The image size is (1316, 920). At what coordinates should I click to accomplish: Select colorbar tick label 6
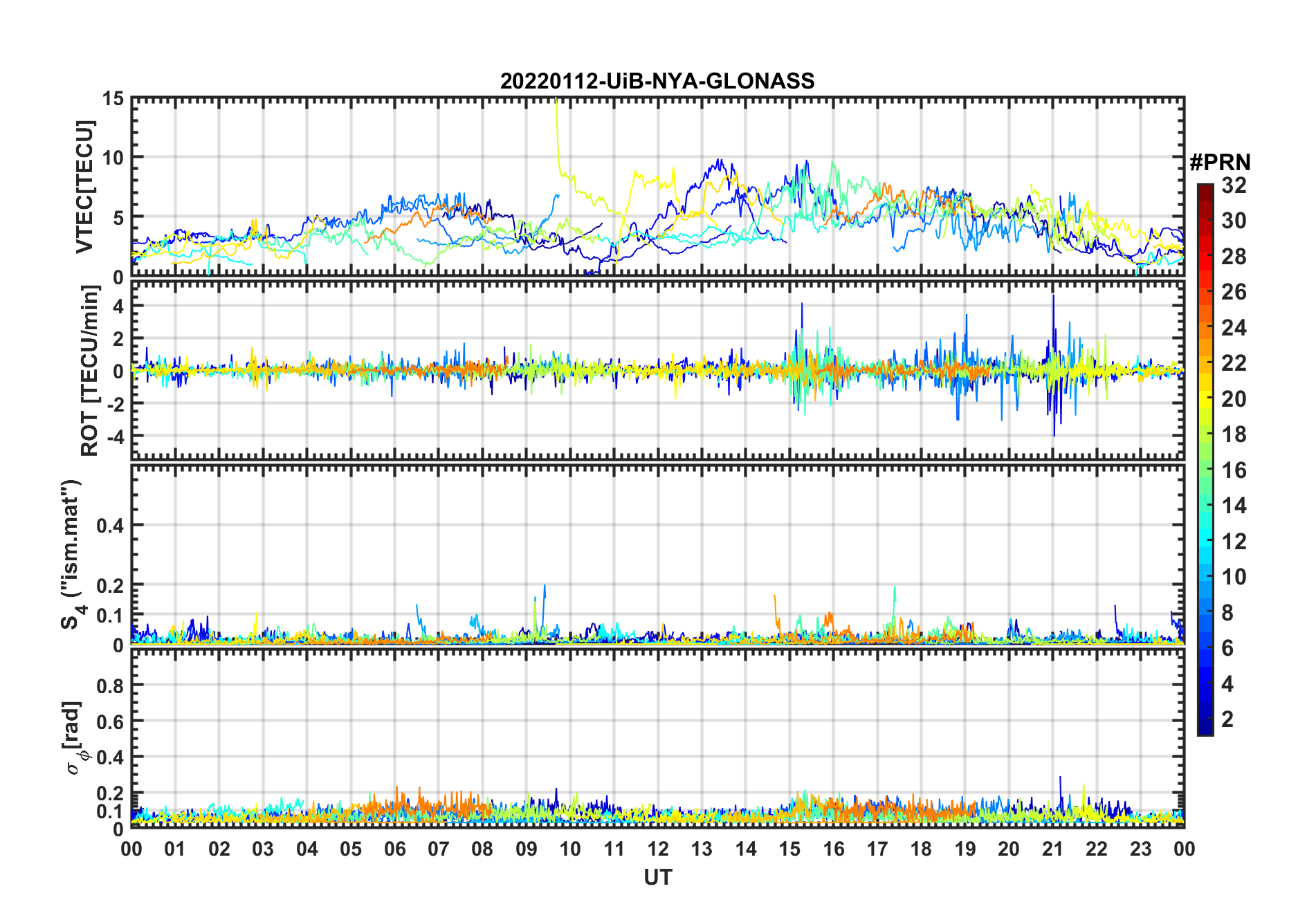click(x=1227, y=648)
